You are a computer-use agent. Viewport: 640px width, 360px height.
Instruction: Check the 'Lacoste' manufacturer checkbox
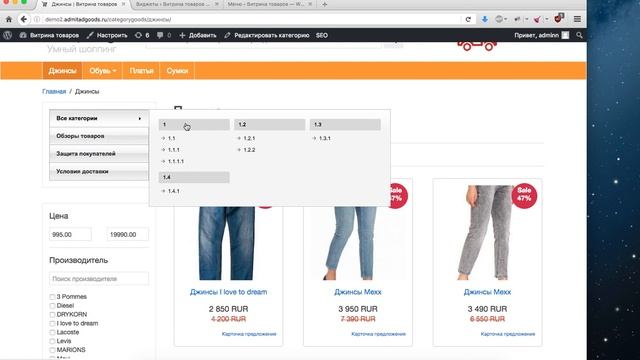52,333
